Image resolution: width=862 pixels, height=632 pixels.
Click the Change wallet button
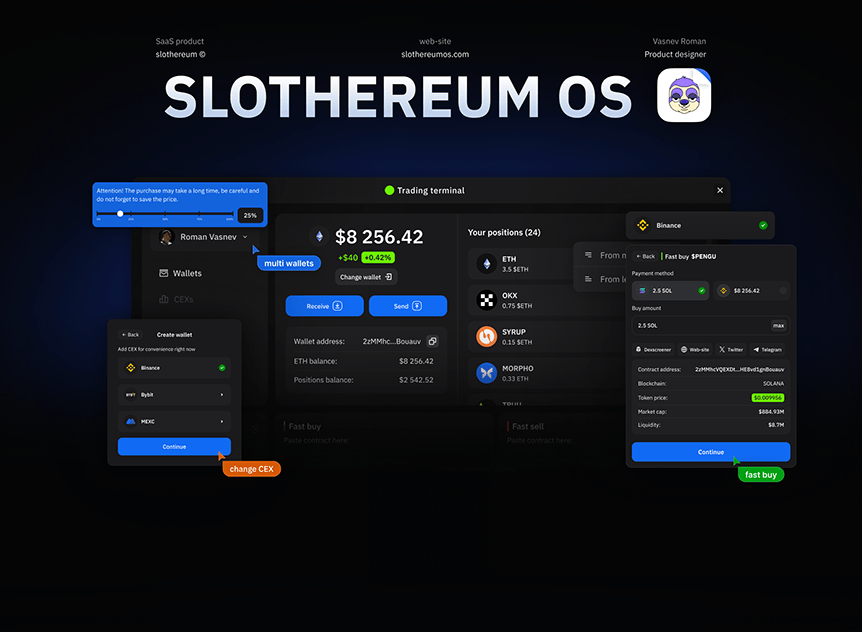[366, 277]
